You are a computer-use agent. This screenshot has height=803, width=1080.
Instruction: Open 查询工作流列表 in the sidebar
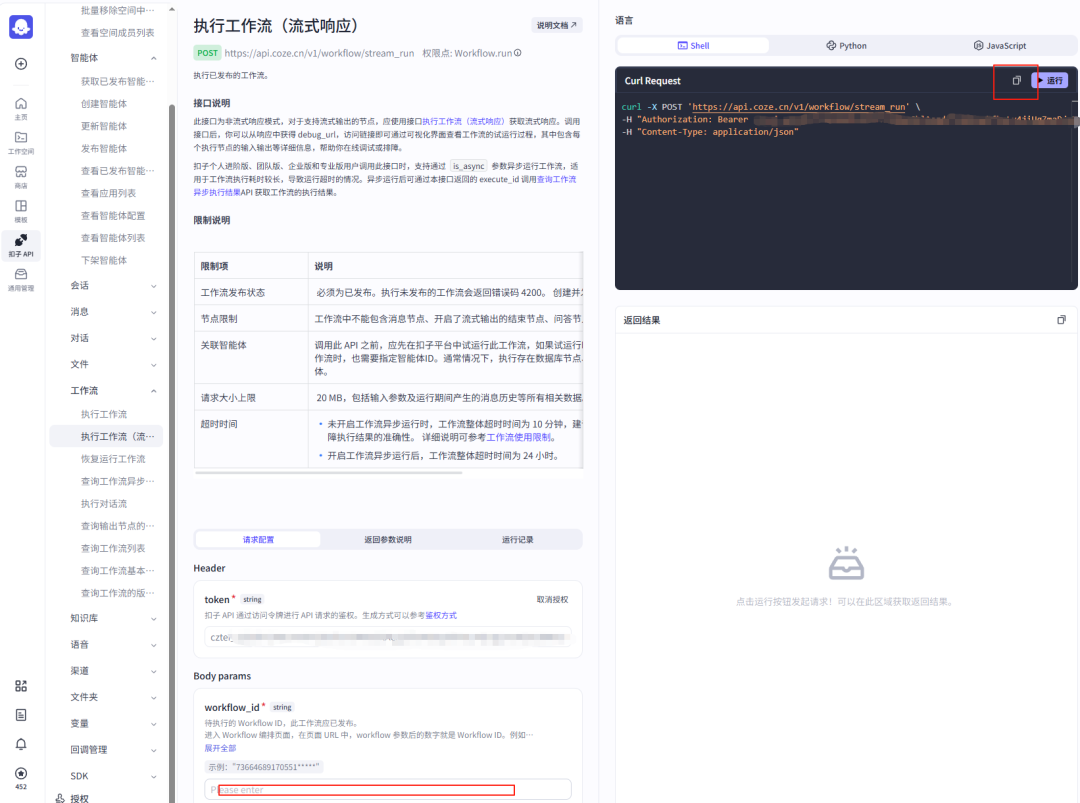pyautogui.click(x=113, y=548)
